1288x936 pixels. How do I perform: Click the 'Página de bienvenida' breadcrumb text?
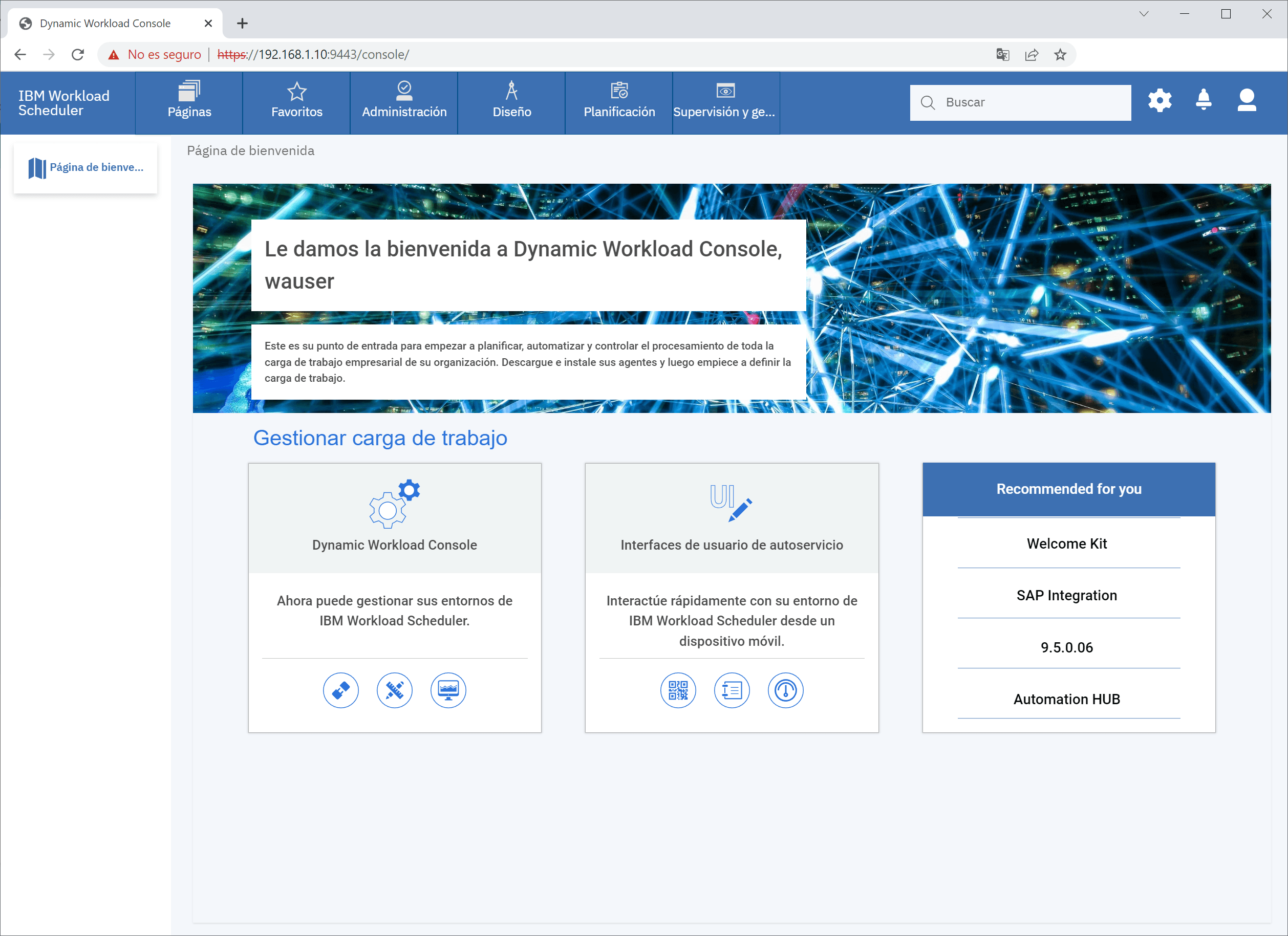click(x=250, y=150)
